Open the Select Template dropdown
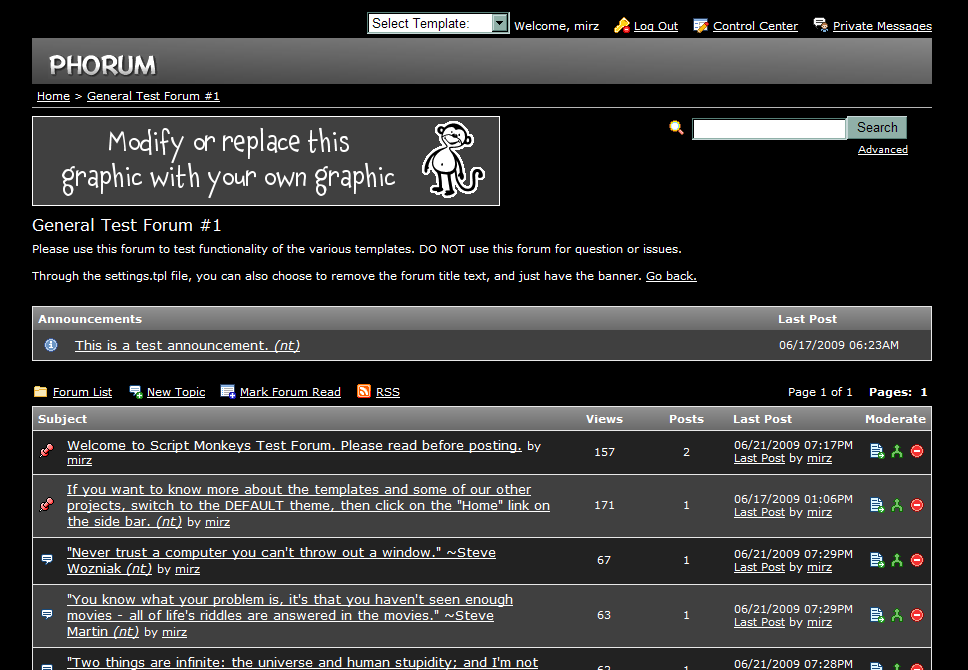 [438, 23]
